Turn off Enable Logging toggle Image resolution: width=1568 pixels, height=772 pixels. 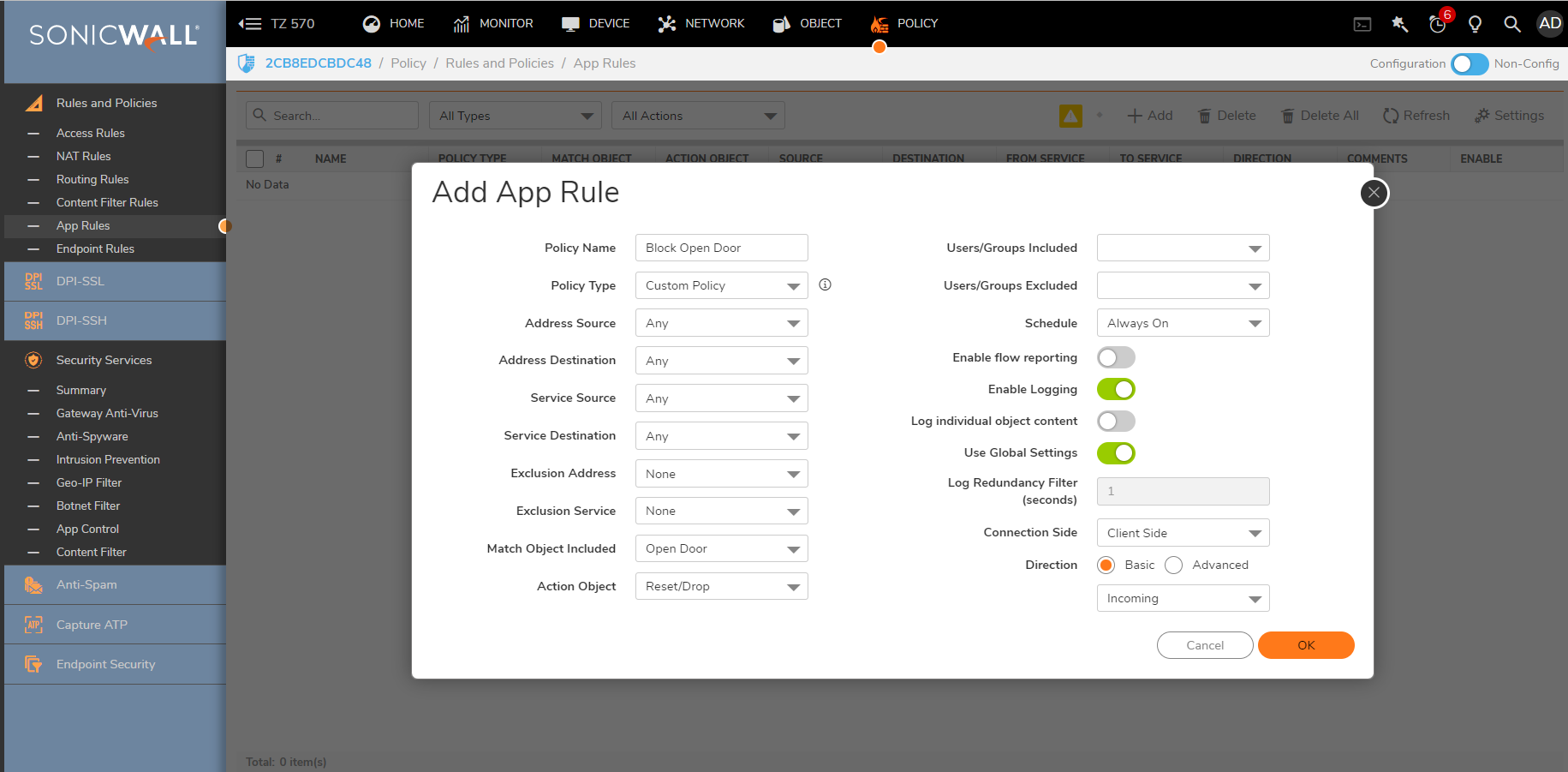tap(1116, 389)
